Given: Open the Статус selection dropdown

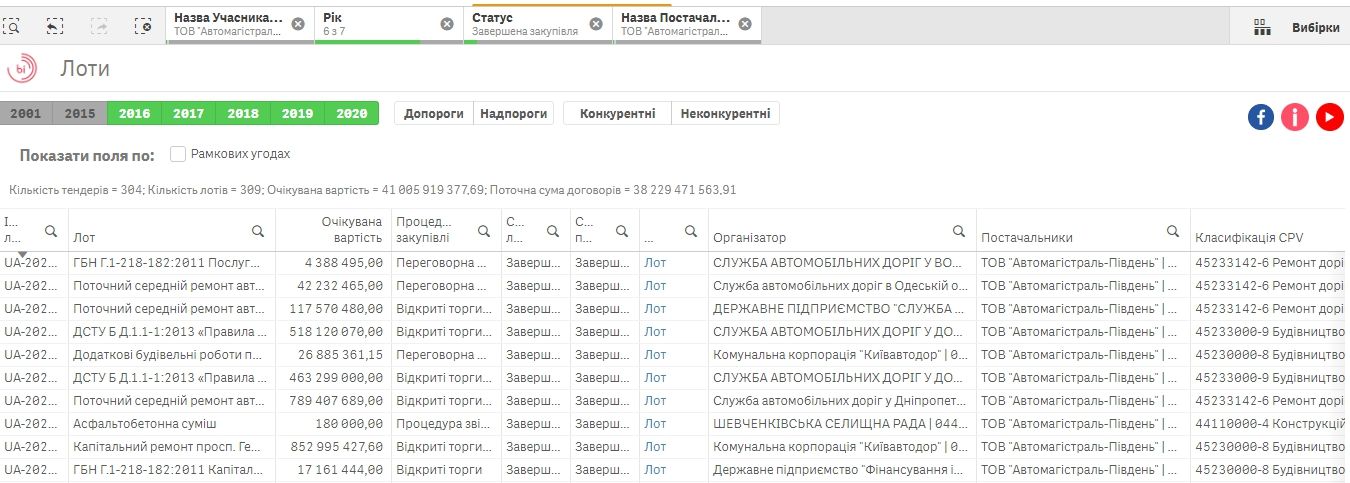Looking at the screenshot, I should 539,24.
